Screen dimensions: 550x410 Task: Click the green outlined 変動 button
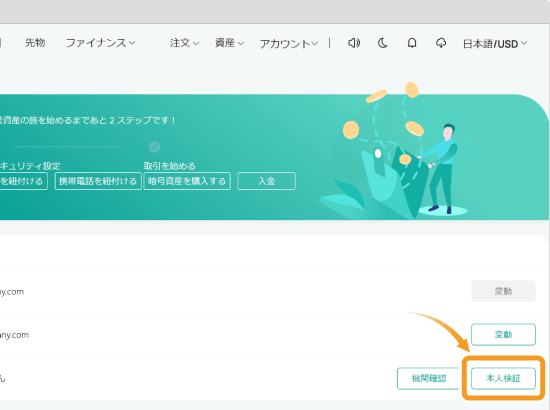[503, 335]
